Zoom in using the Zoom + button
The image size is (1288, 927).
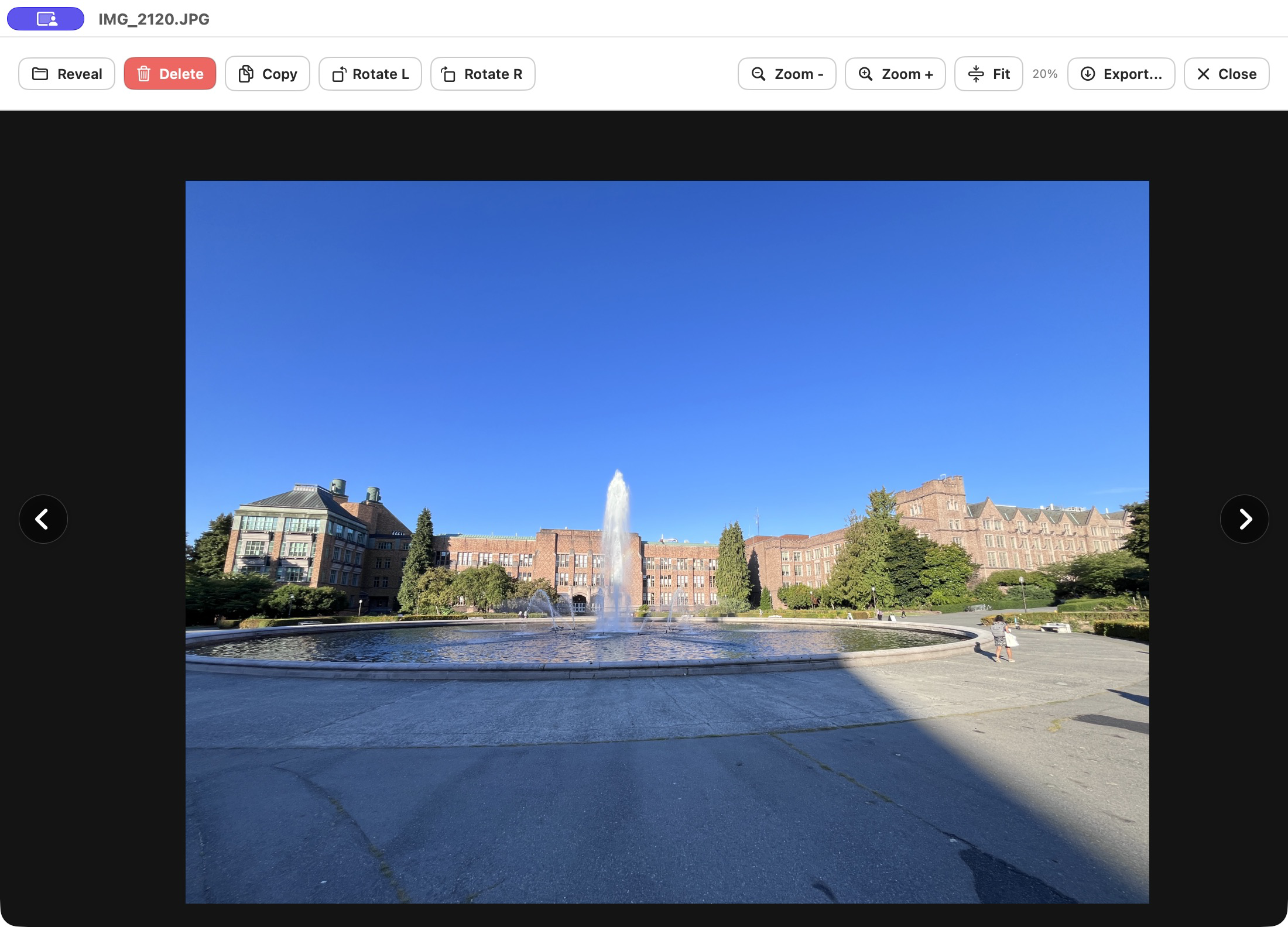[895, 74]
